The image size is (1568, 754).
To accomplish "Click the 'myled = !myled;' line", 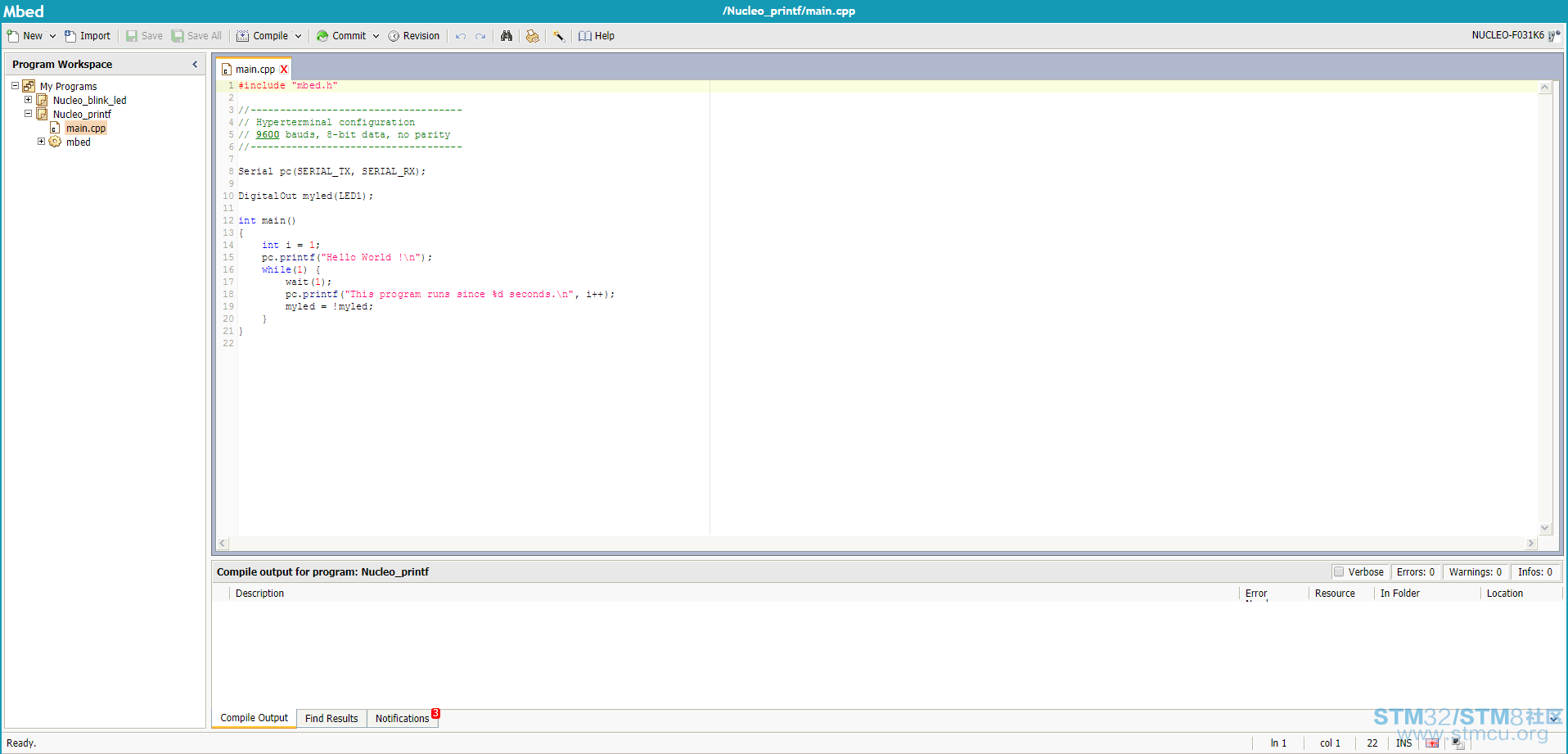I will click(x=329, y=307).
